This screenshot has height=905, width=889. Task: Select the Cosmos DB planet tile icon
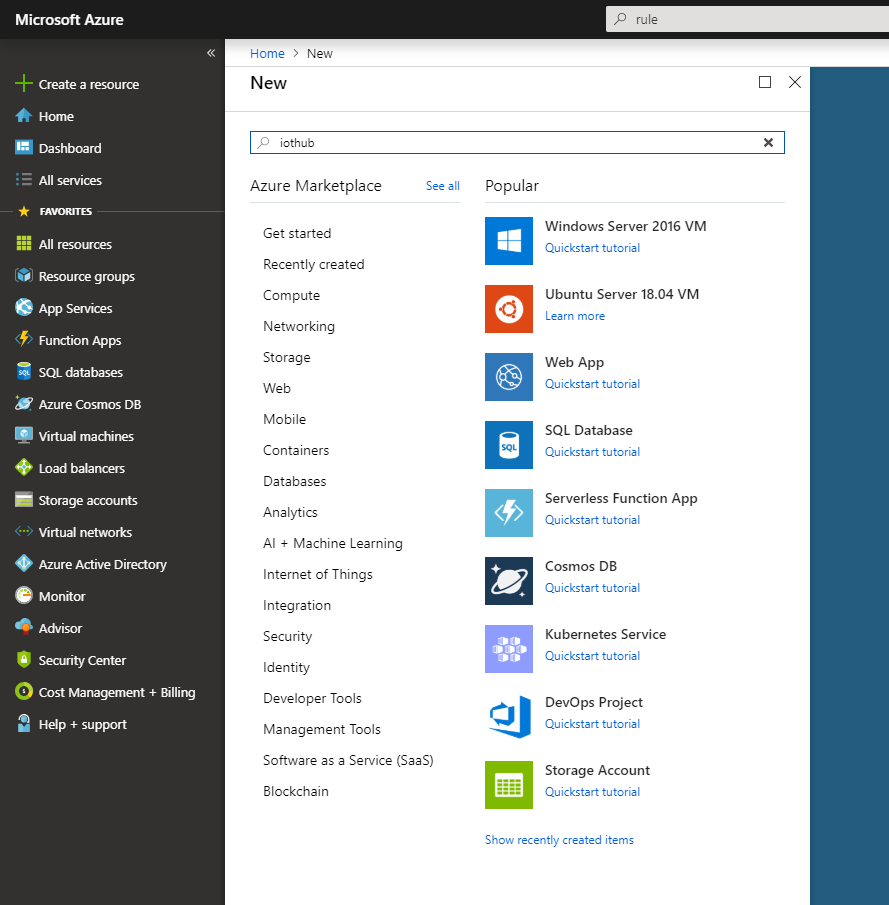click(509, 581)
